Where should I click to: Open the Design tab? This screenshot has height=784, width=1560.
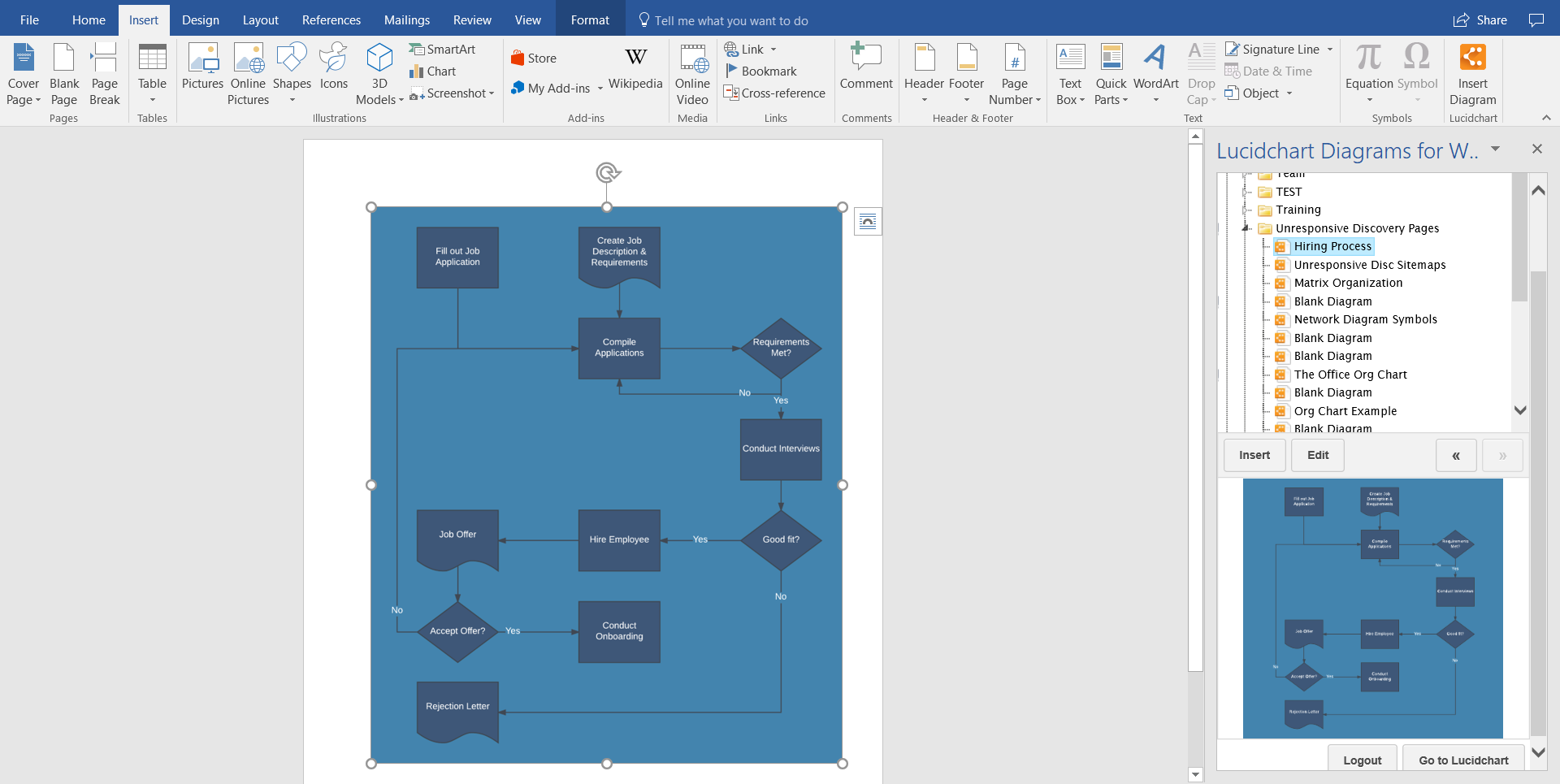coord(201,20)
